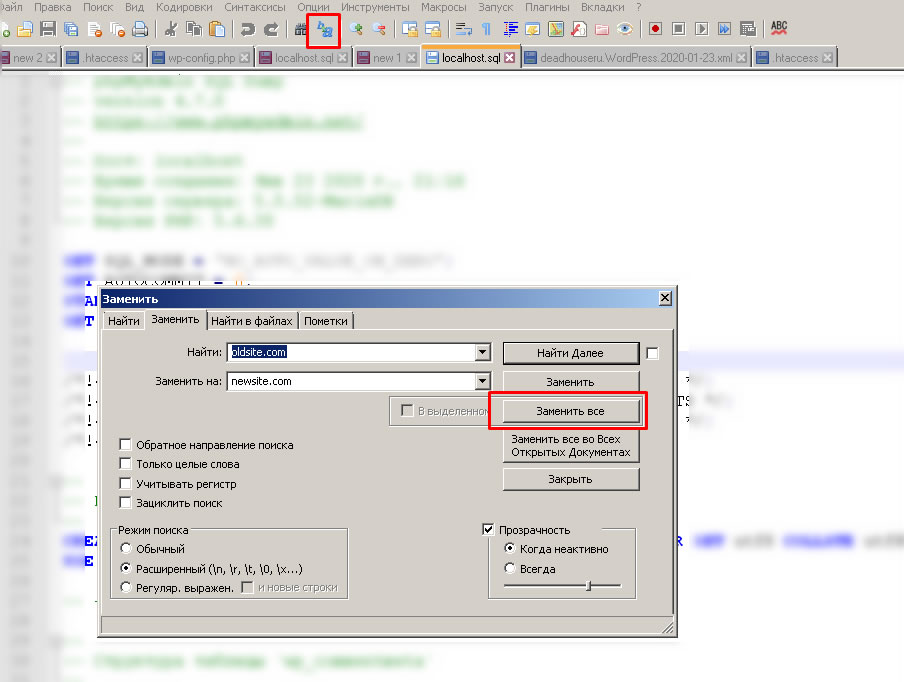This screenshot has width=904, height=682.
Task: Click the Folder as Workspace icon
Action: click(x=602, y=29)
